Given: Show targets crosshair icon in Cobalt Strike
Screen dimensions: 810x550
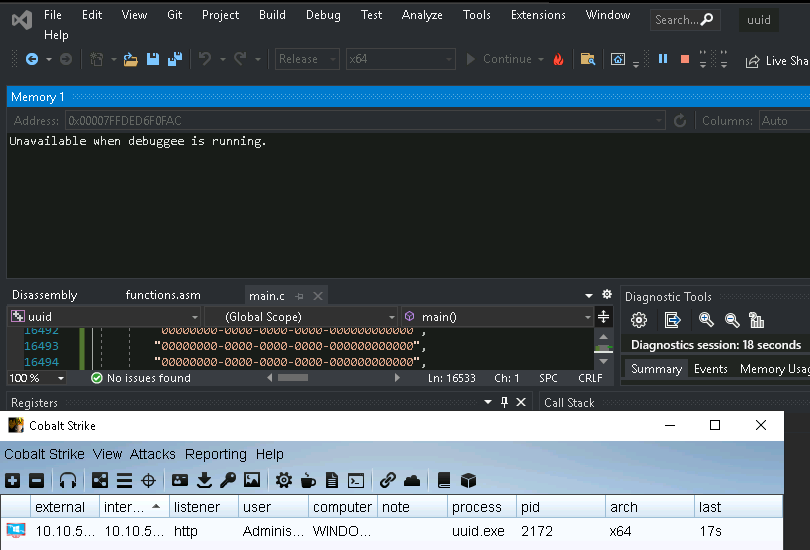Looking at the screenshot, I should tap(148, 481).
